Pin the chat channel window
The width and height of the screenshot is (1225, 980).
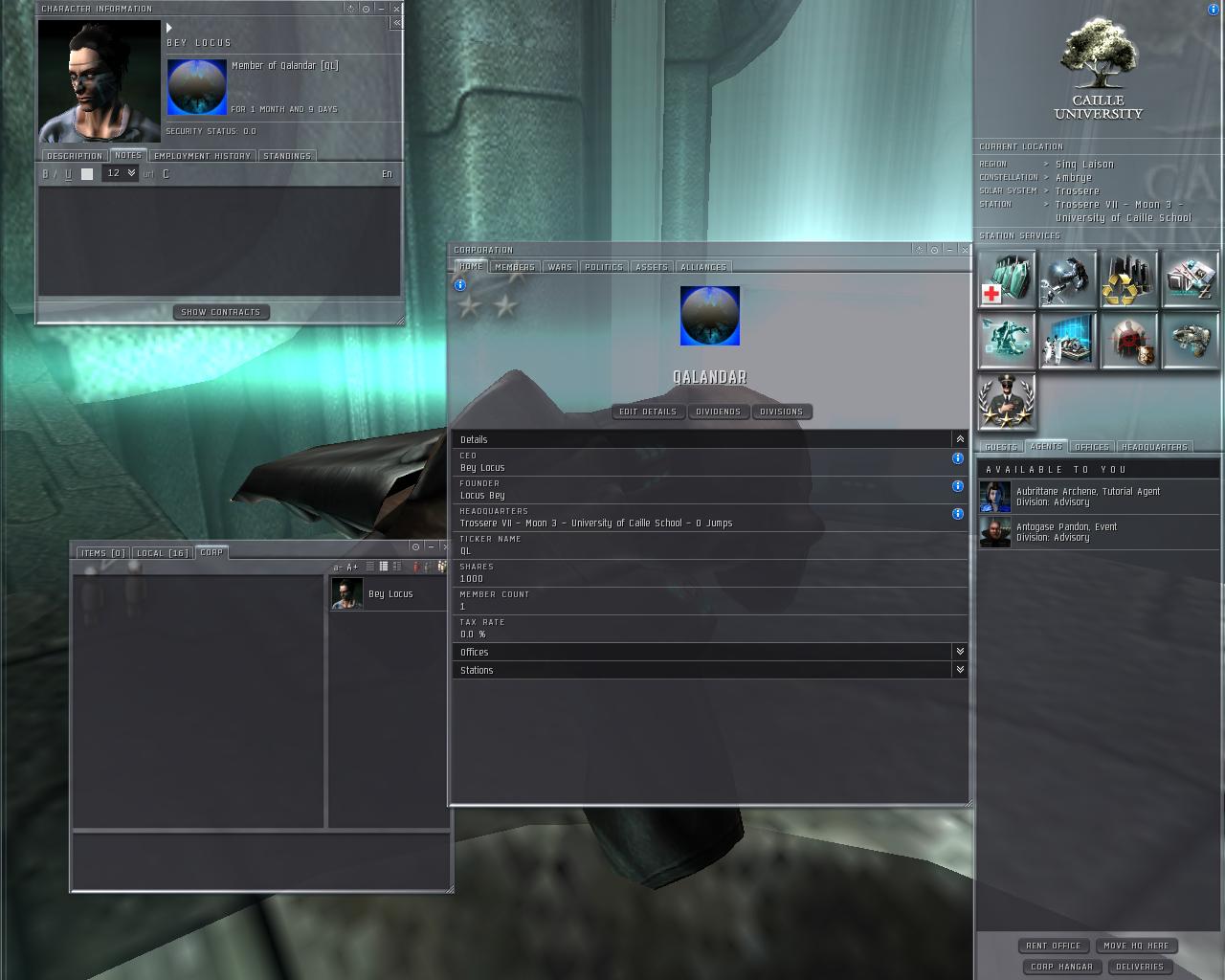click(x=415, y=546)
